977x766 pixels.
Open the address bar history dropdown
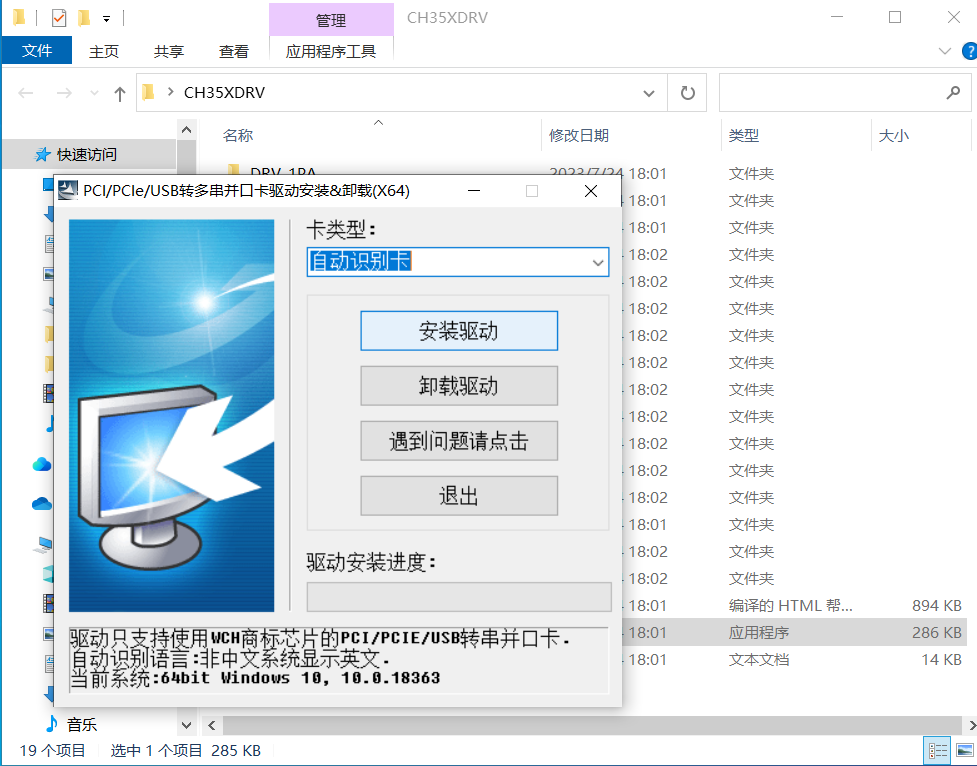(649, 93)
